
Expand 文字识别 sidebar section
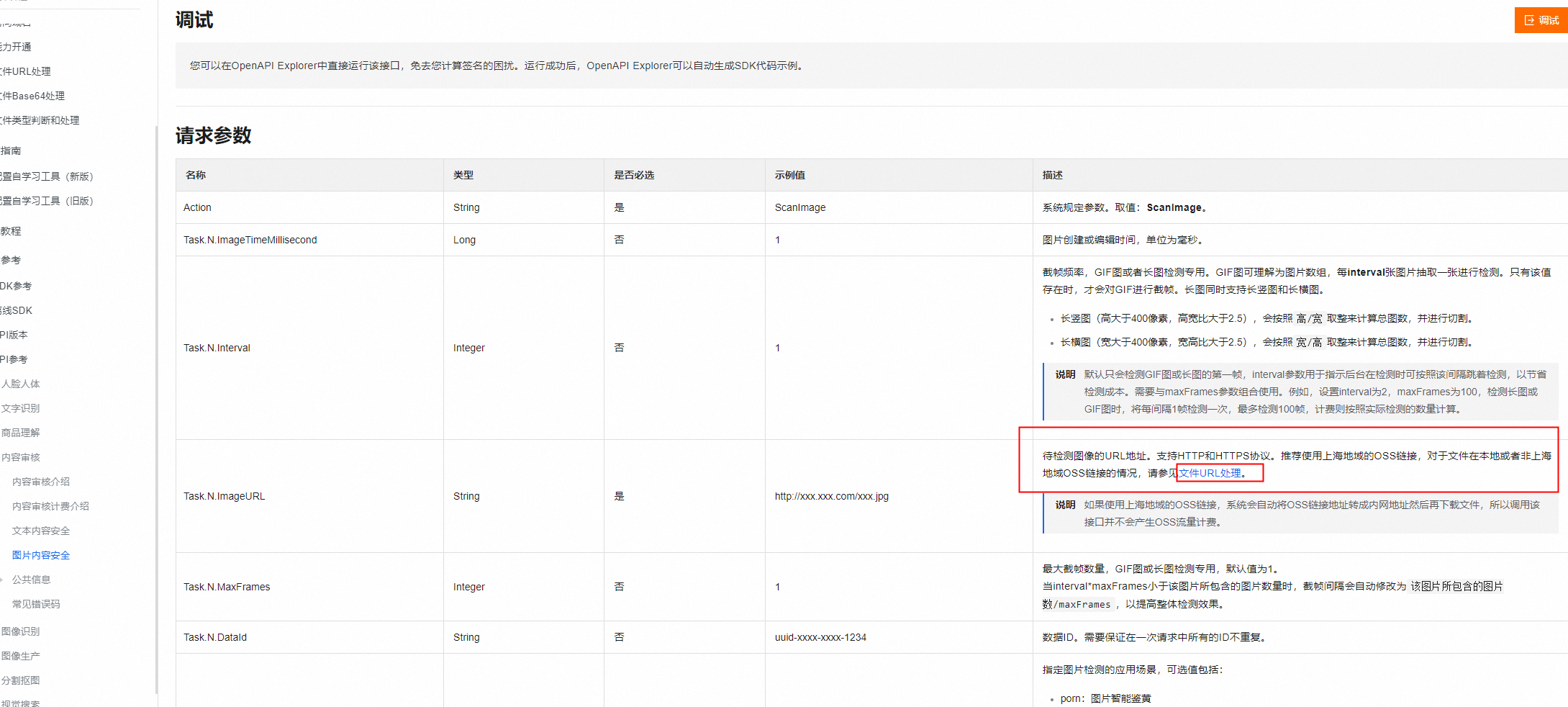coord(20,408)
